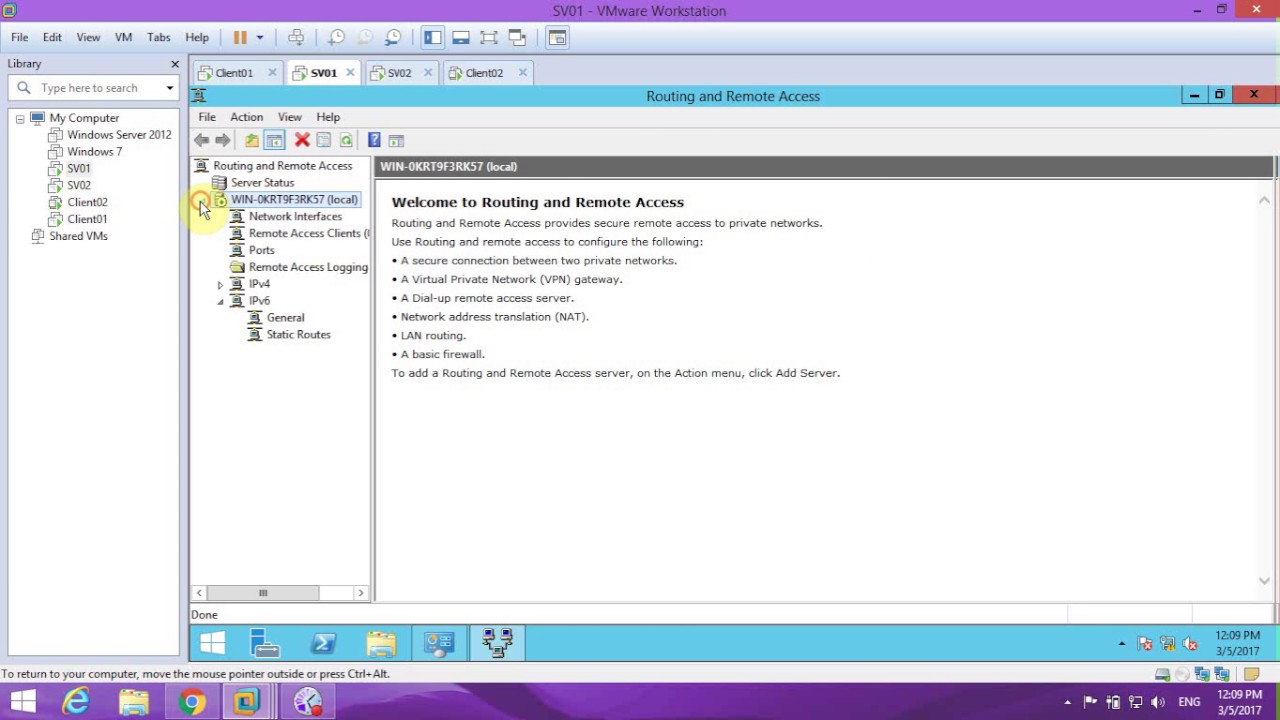Select Shared VMs in the Library
The image size is (1280, 720).
pos(78,236)
